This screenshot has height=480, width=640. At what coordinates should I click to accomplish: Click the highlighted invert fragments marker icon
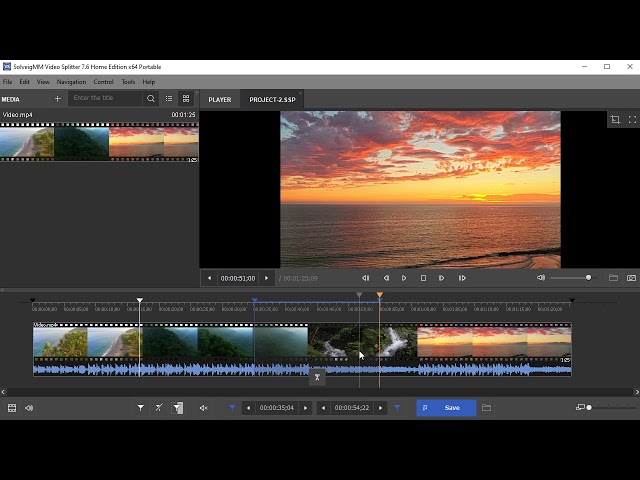click(177, 408)
